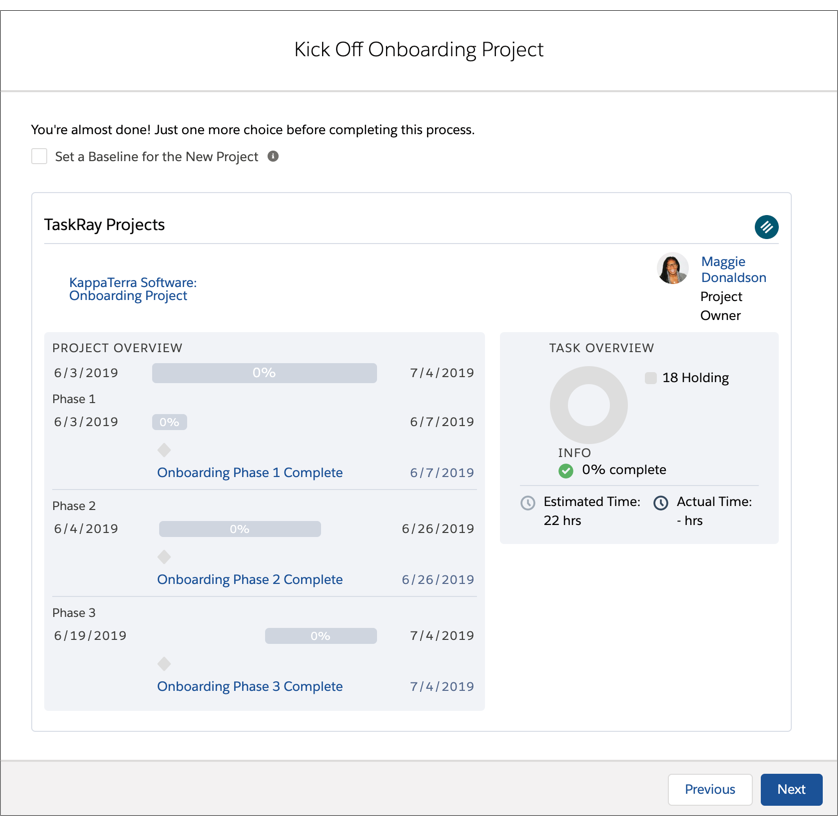Click the Project Owner label
The width and height of the screenshot is (838, 826).
point(721,306)
